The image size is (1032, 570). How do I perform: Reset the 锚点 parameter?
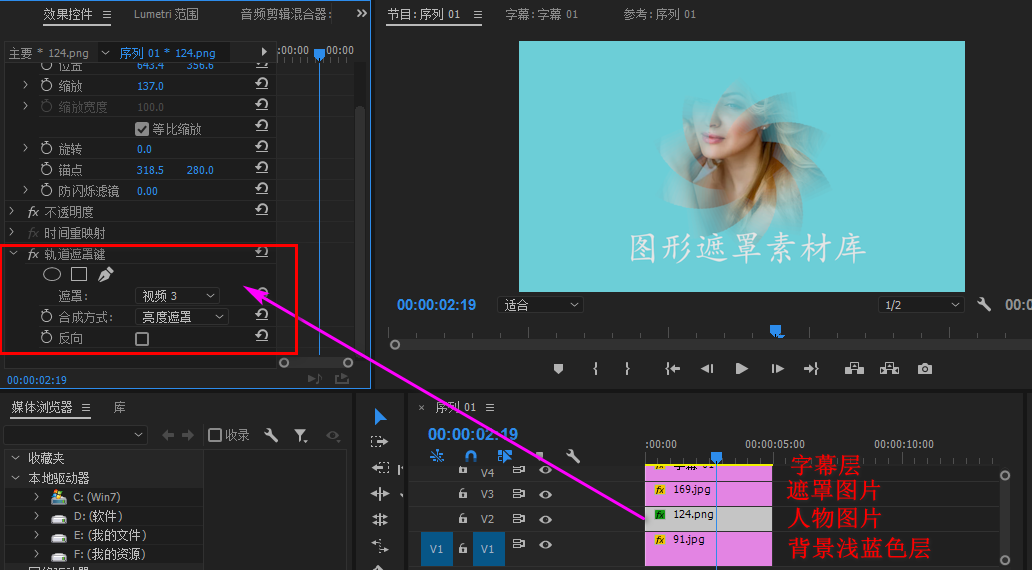pos(261,168)
